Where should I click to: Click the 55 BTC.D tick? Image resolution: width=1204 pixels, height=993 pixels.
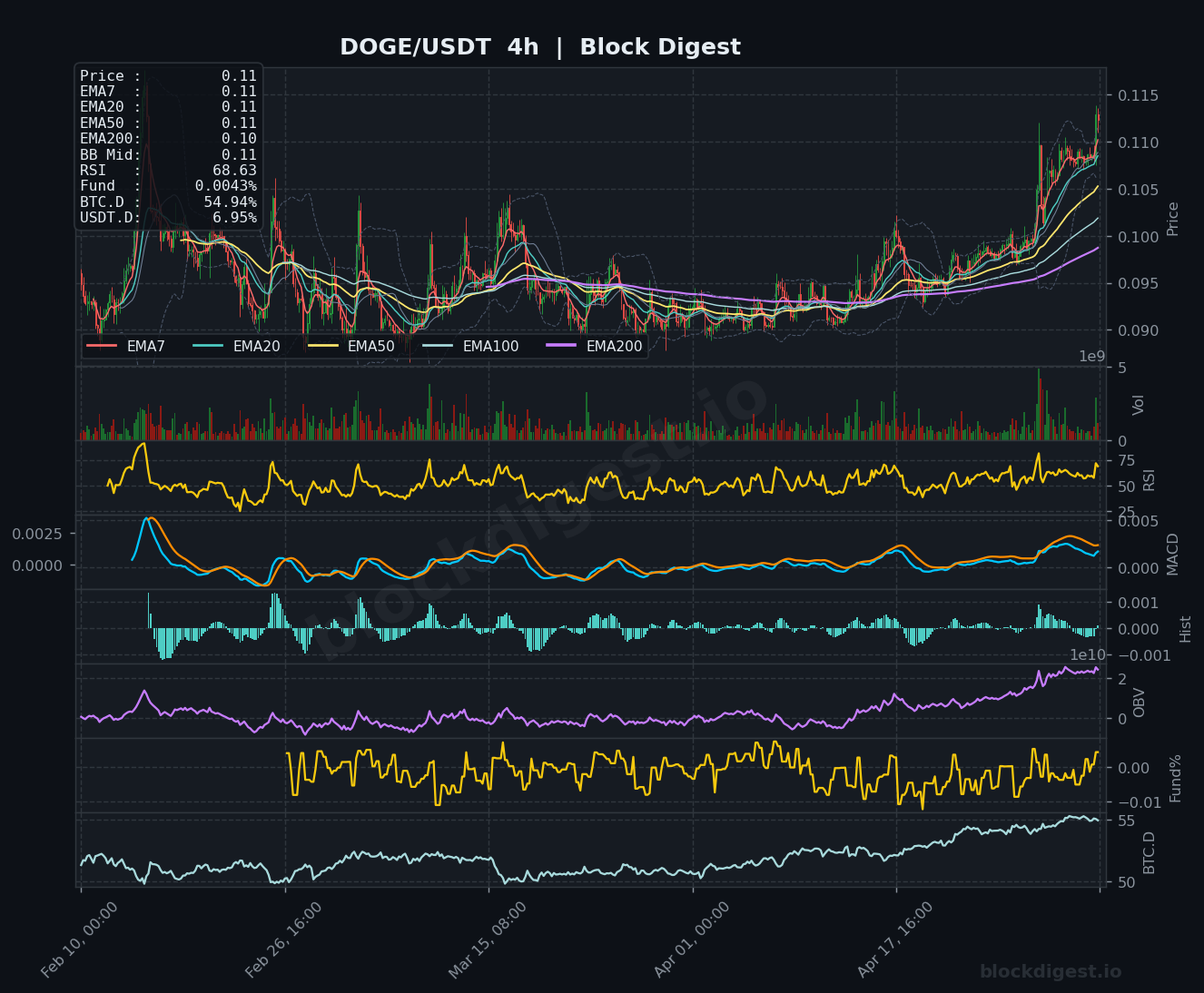click(x=1126, y=821)
